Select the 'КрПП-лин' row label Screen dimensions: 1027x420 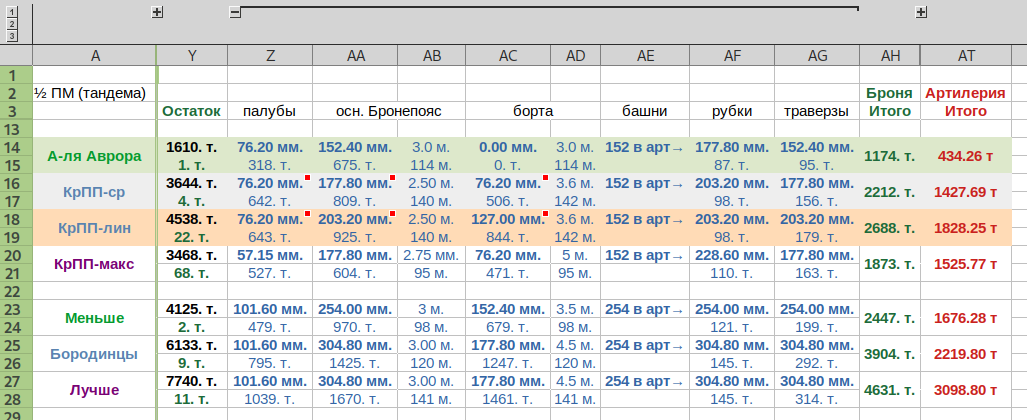point(94,228)
